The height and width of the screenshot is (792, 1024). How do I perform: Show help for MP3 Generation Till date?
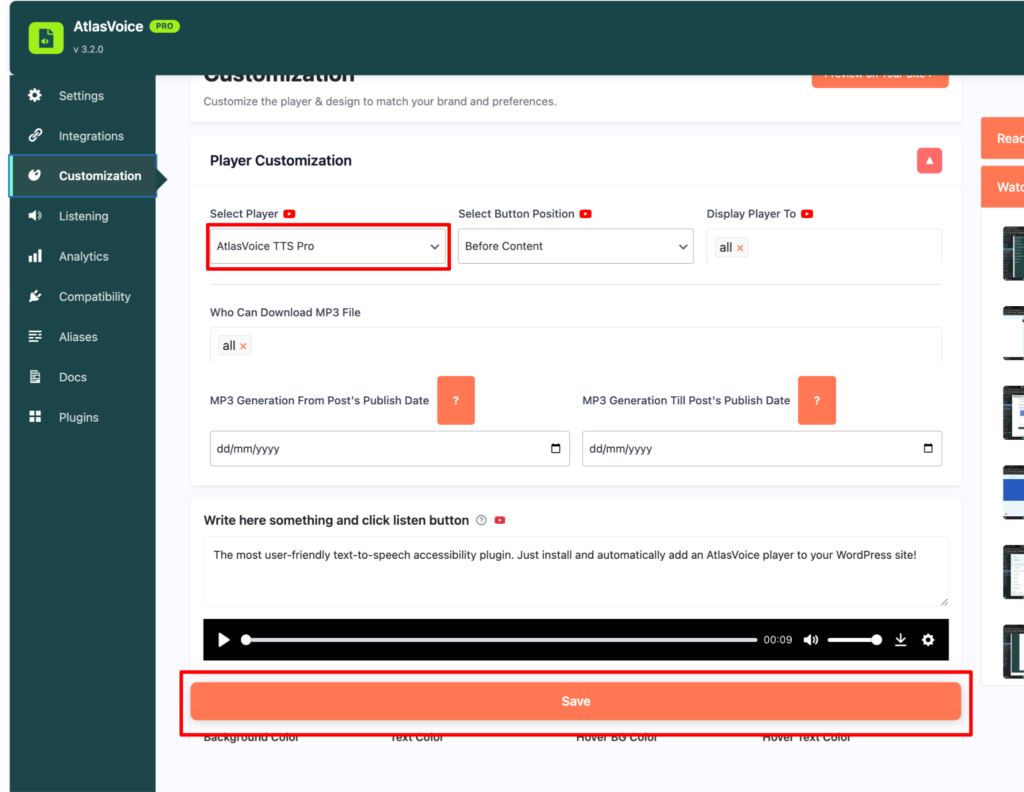(x=816, y=400)
